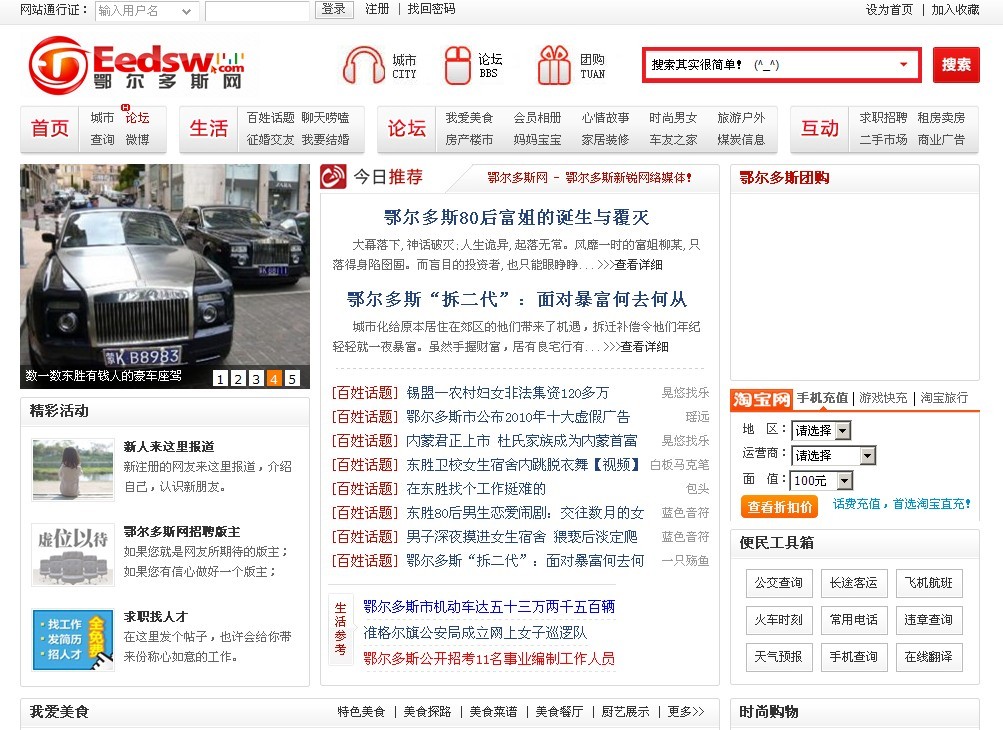Open 在东胜找个工作挺难的 topic
This screenshot has height=730, width=1003.
pos(477,489)
